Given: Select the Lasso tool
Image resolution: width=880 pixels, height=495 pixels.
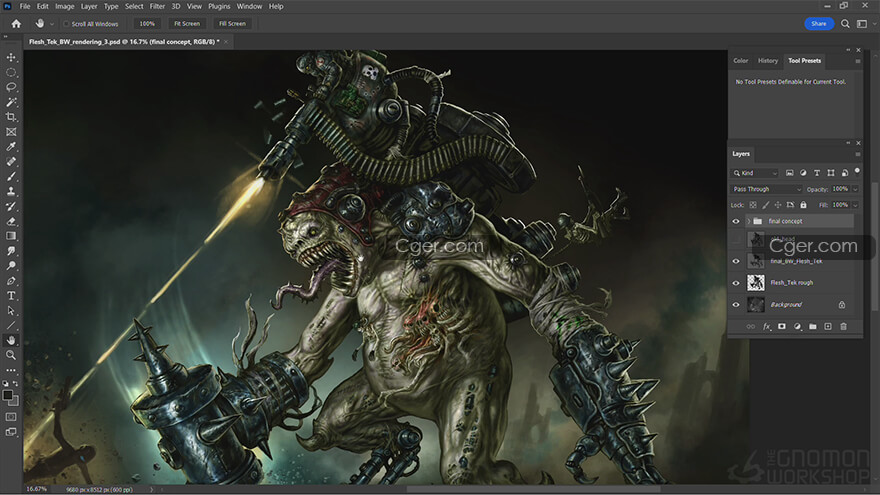Looking at the screenshot, I should point(11,87).
